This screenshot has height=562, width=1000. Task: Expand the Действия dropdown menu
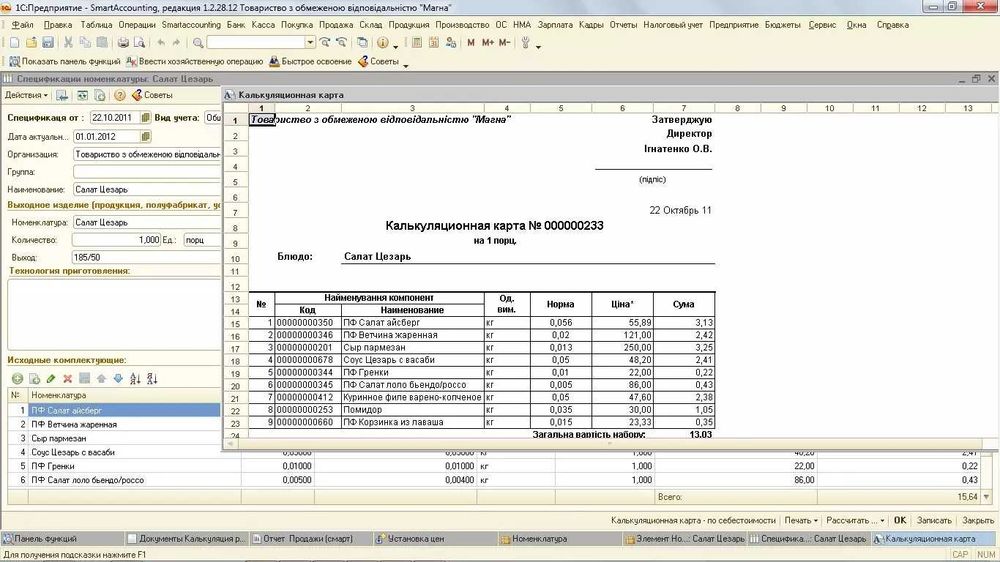(x=26, y=95)
